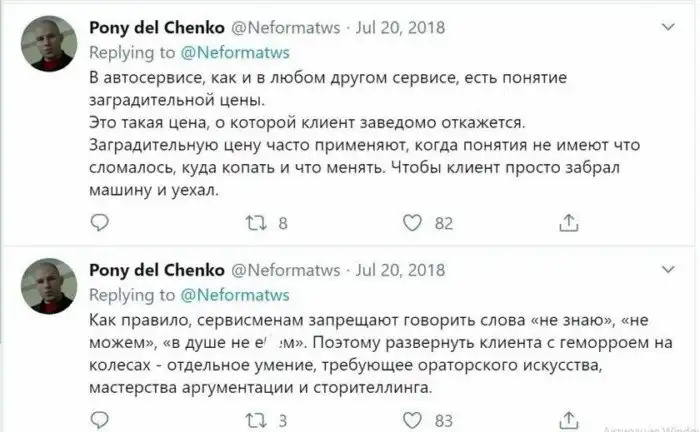This screenshot has height=432, width=700.
Task: Share the first tweet
Action: point(568,224)
